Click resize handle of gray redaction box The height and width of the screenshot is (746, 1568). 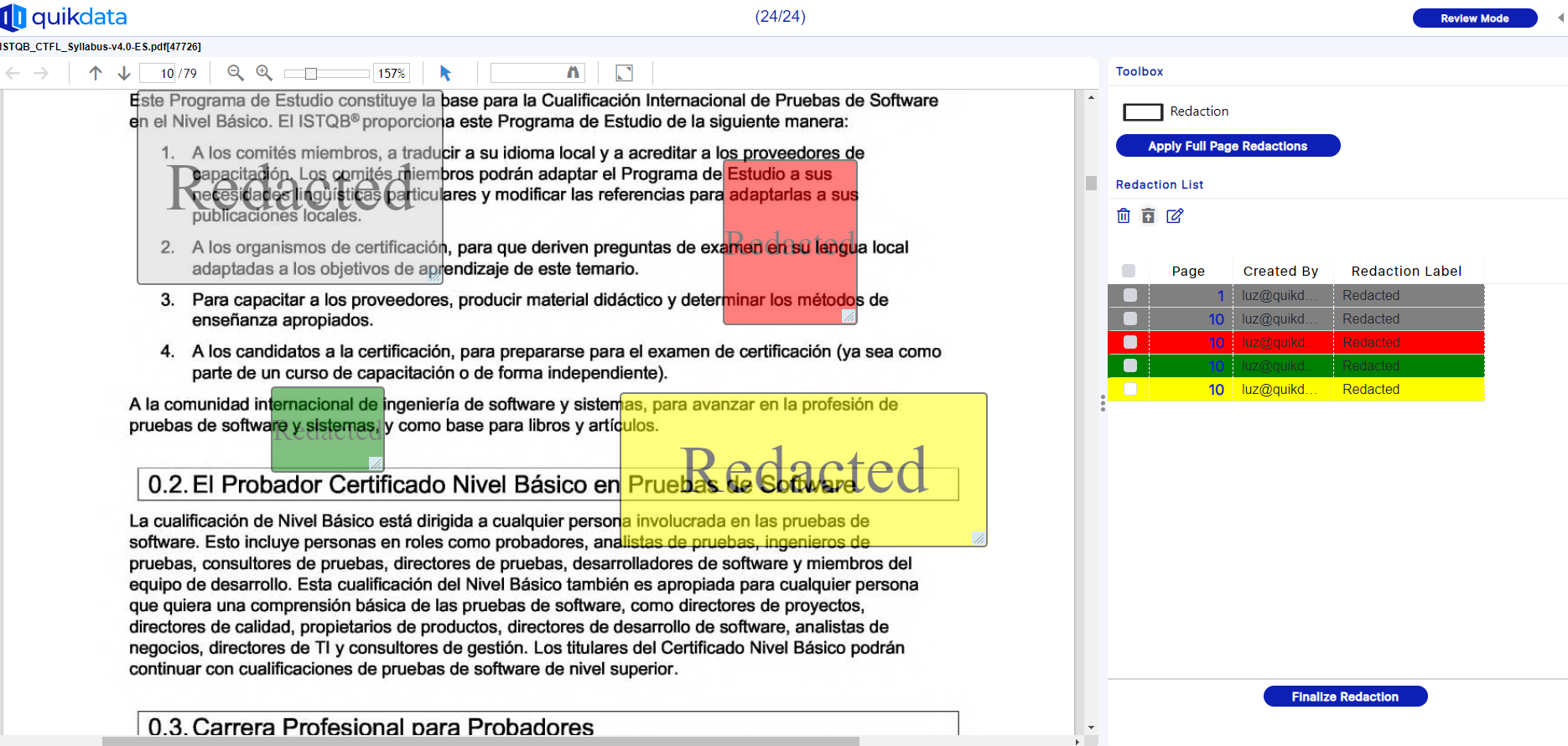coord(434,276)
